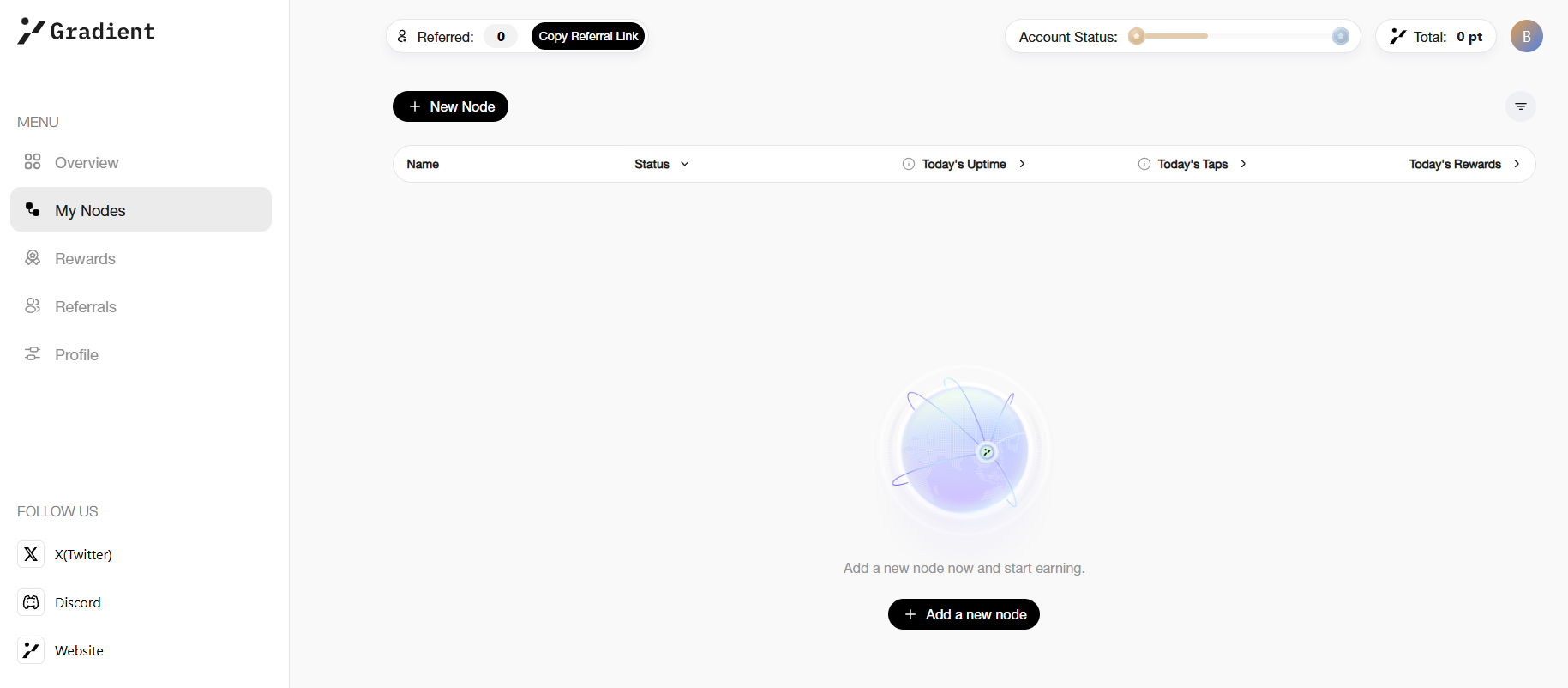The width and height of the screenshot is (1568, 688).
Task: Click the Account Status progress slider
Action: [x=1238, y=36]
